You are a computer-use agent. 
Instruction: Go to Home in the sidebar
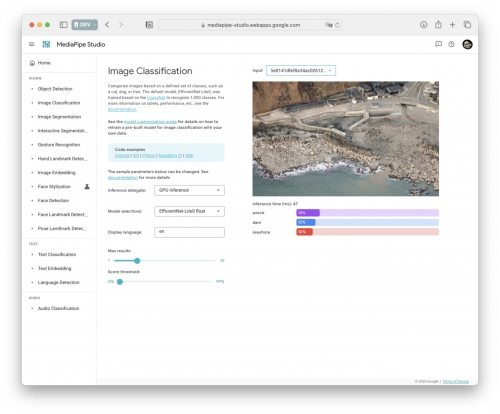pos(44,63)
